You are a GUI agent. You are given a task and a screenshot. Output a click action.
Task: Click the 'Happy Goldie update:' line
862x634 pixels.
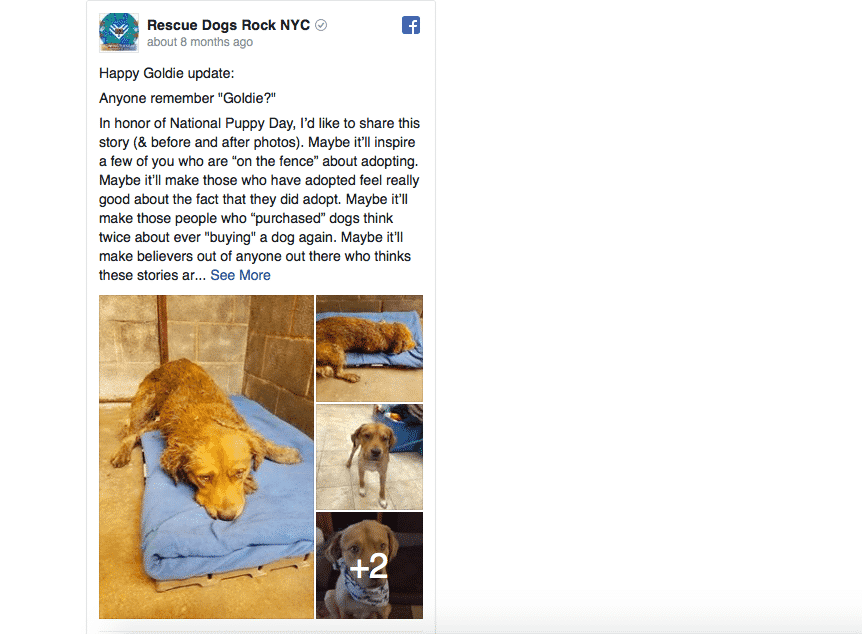[167, 74]
